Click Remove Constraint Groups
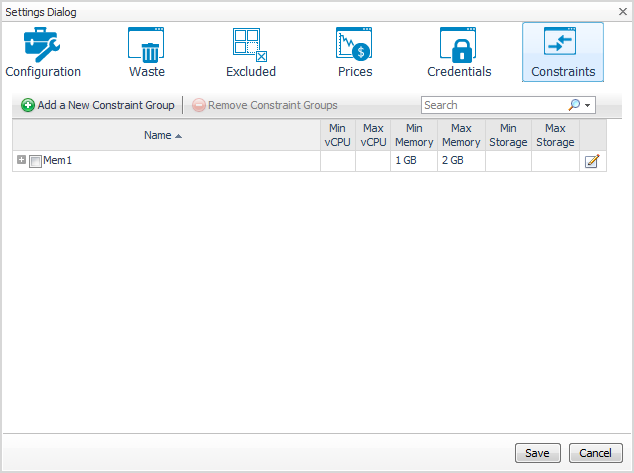This screenshot has height=473, width=634. (265, 106)
